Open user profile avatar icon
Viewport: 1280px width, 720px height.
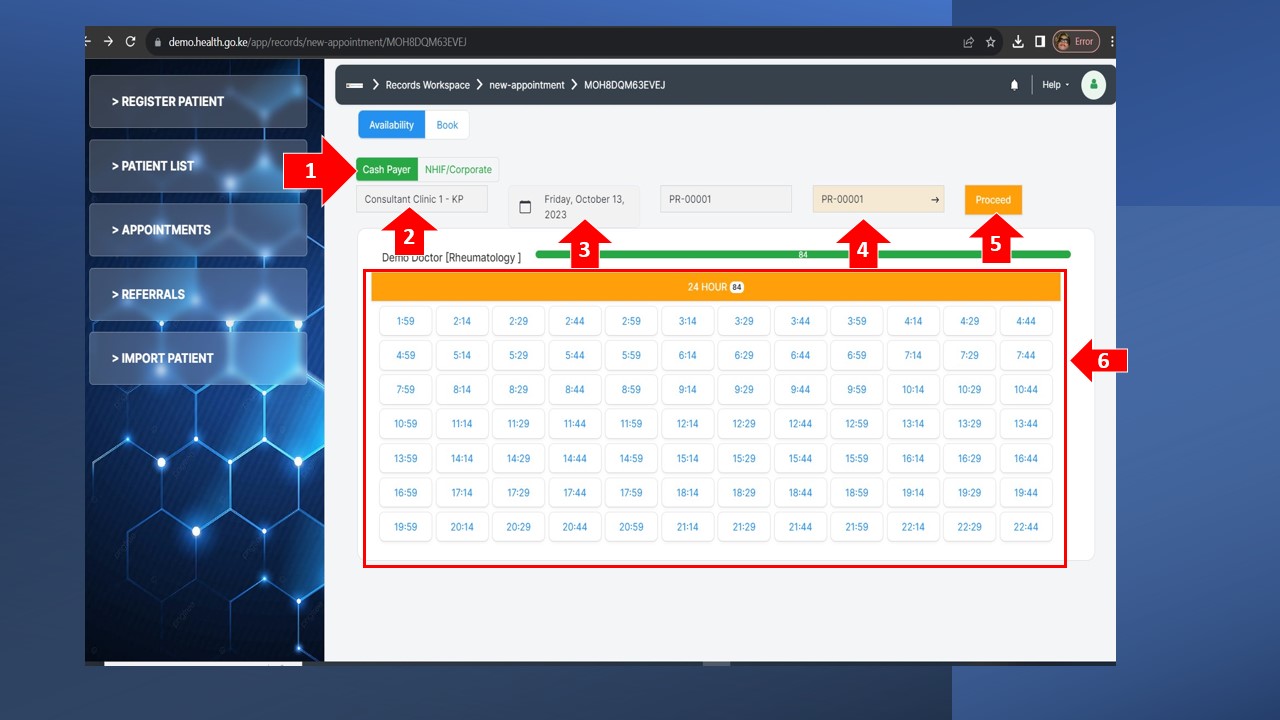(x=1094, y=85)
